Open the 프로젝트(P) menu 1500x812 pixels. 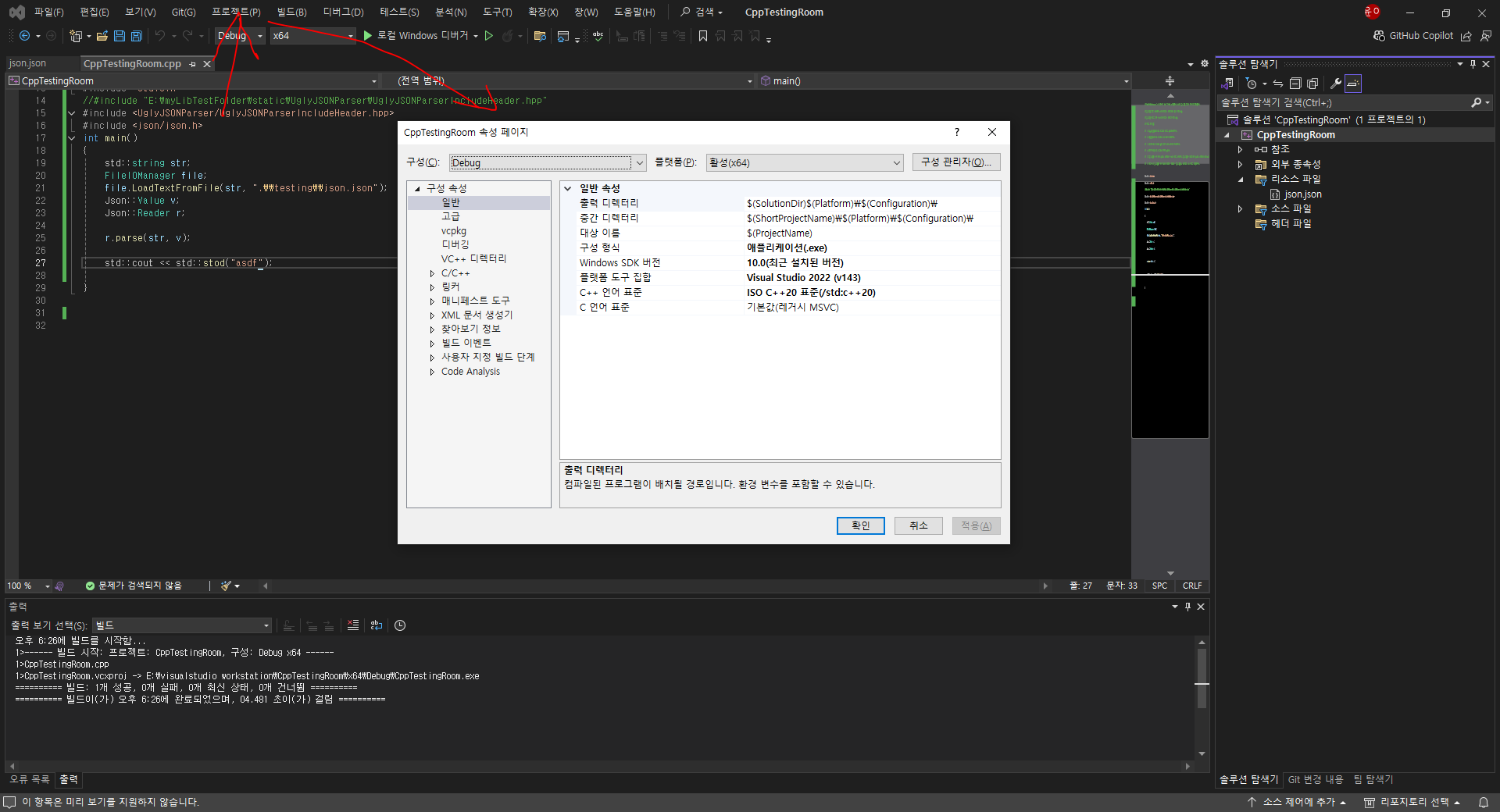236,12
